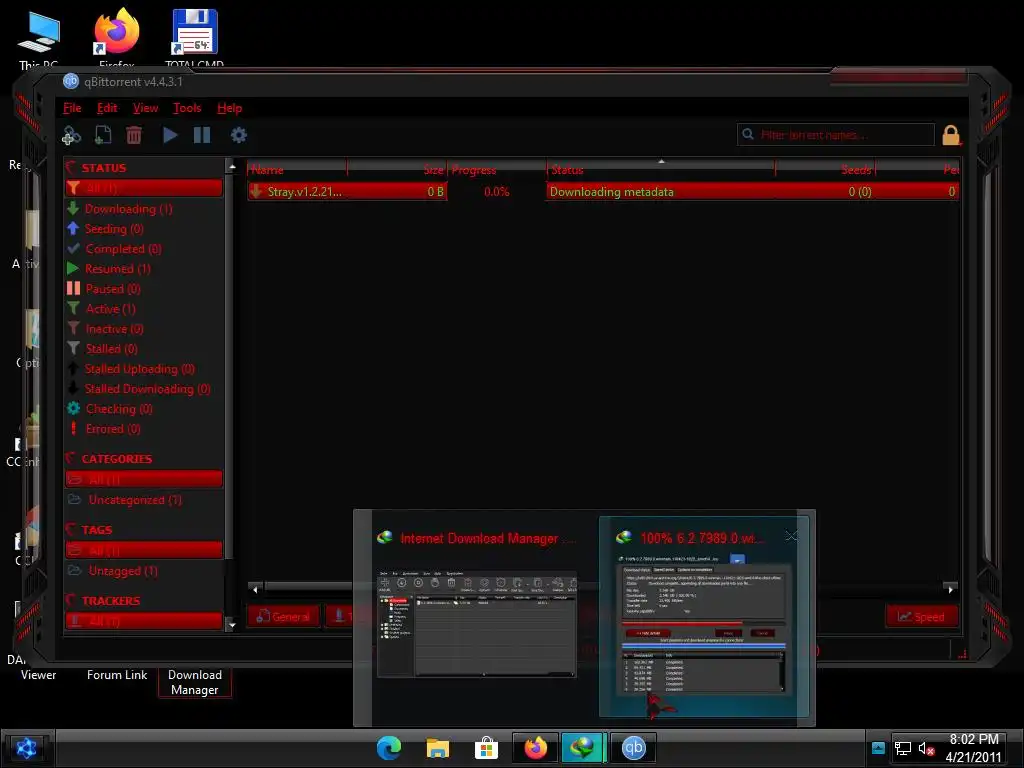Sort torrents by Size column header
This screenshot has width=1024, height=768.
click(397, 170)
